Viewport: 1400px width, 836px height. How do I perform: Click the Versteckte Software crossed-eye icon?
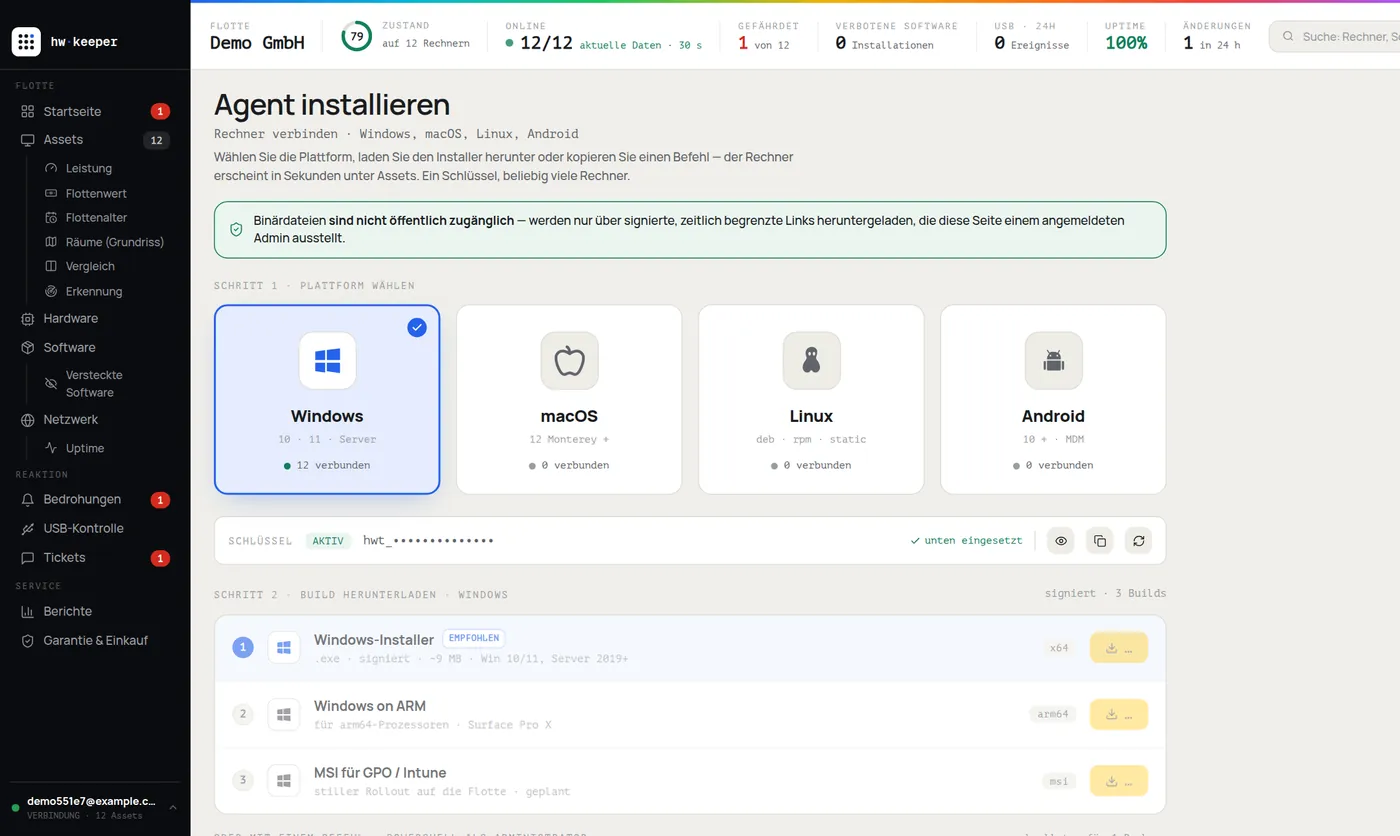(x=52, y=383)
